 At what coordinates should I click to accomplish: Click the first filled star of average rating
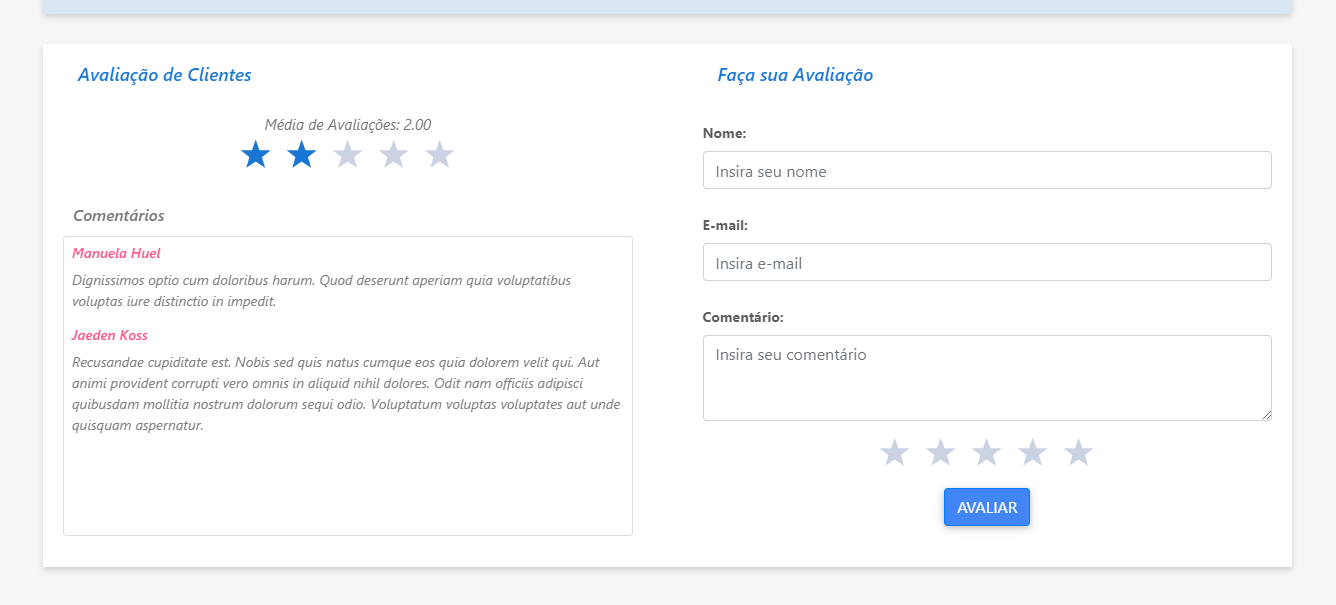click(256, 155)
